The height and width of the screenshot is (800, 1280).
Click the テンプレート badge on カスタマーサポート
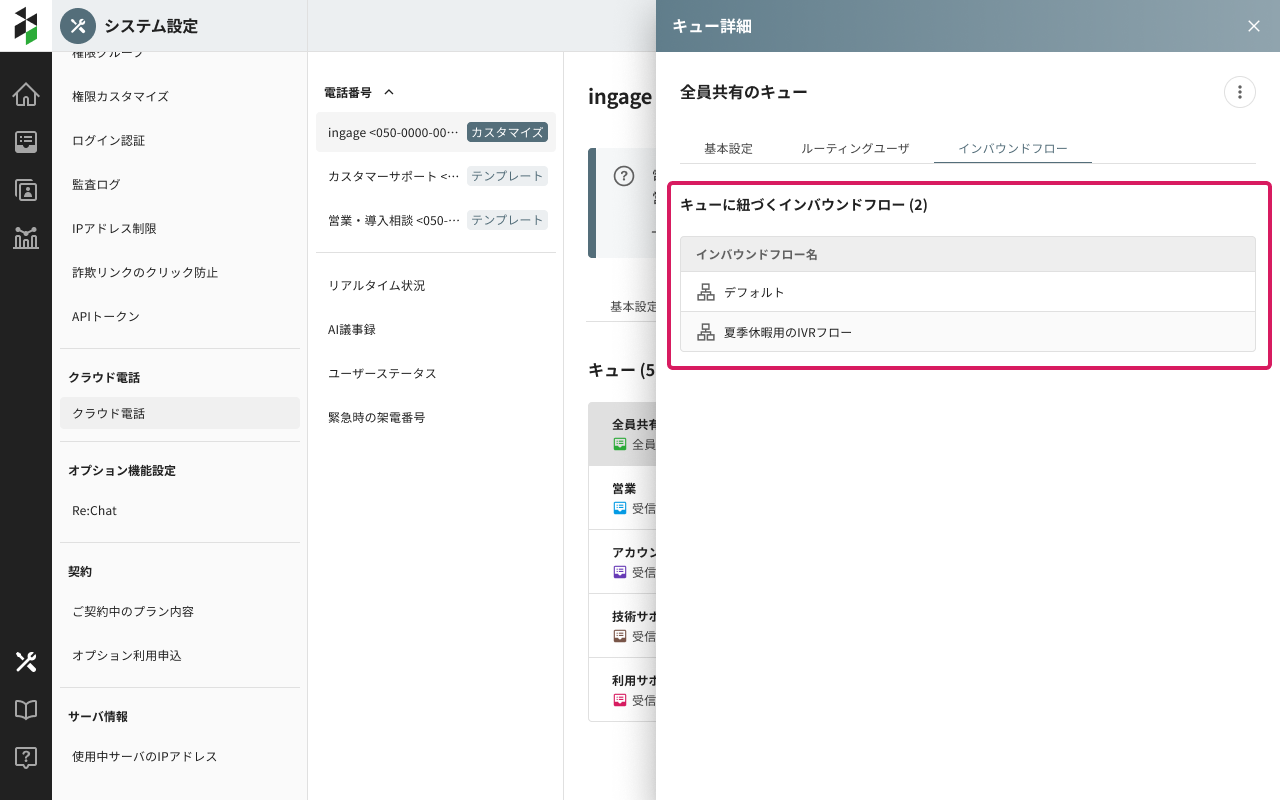[507, 176]
